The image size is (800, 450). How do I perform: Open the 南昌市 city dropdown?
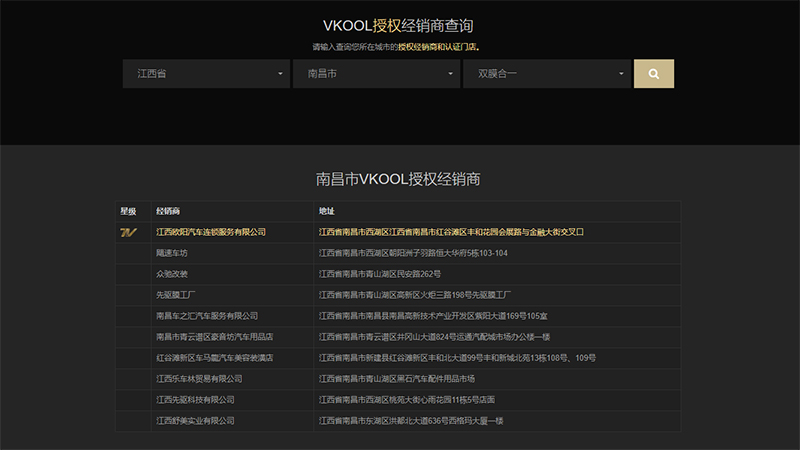click(x=375, y=73)
